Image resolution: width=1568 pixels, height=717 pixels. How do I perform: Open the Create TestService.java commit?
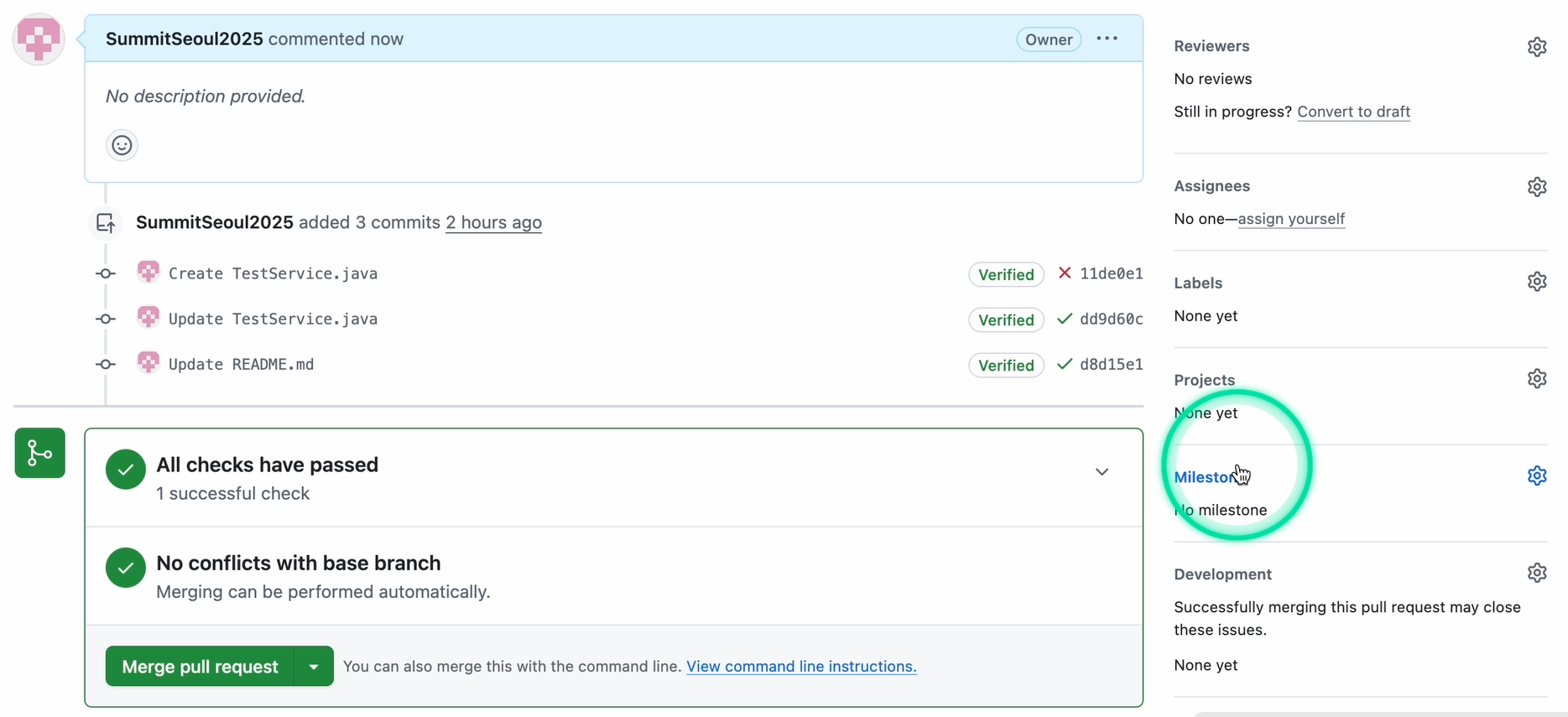point(273,273)
